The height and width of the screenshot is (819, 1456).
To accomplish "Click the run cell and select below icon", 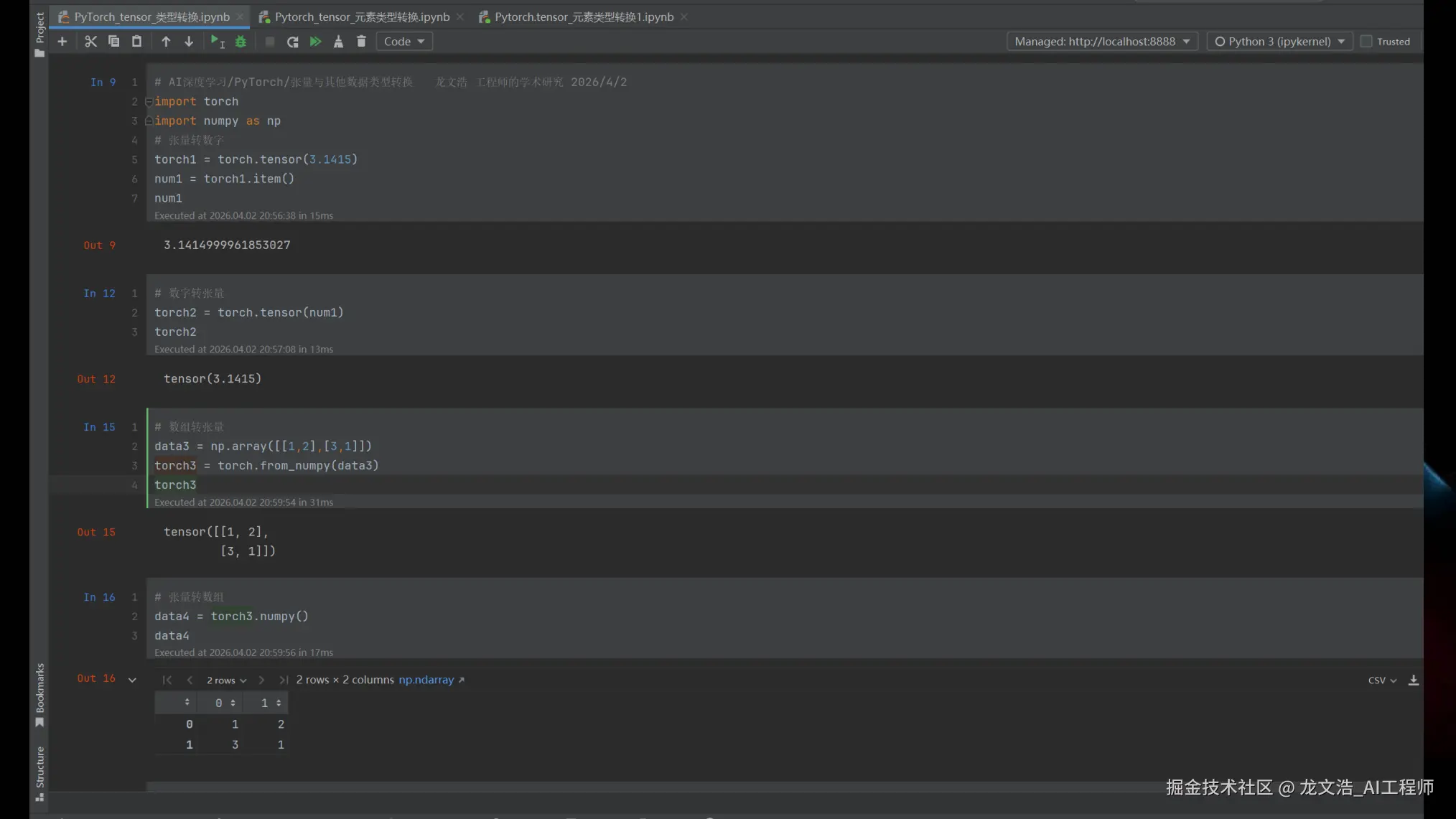I will [x=217, y=42].
